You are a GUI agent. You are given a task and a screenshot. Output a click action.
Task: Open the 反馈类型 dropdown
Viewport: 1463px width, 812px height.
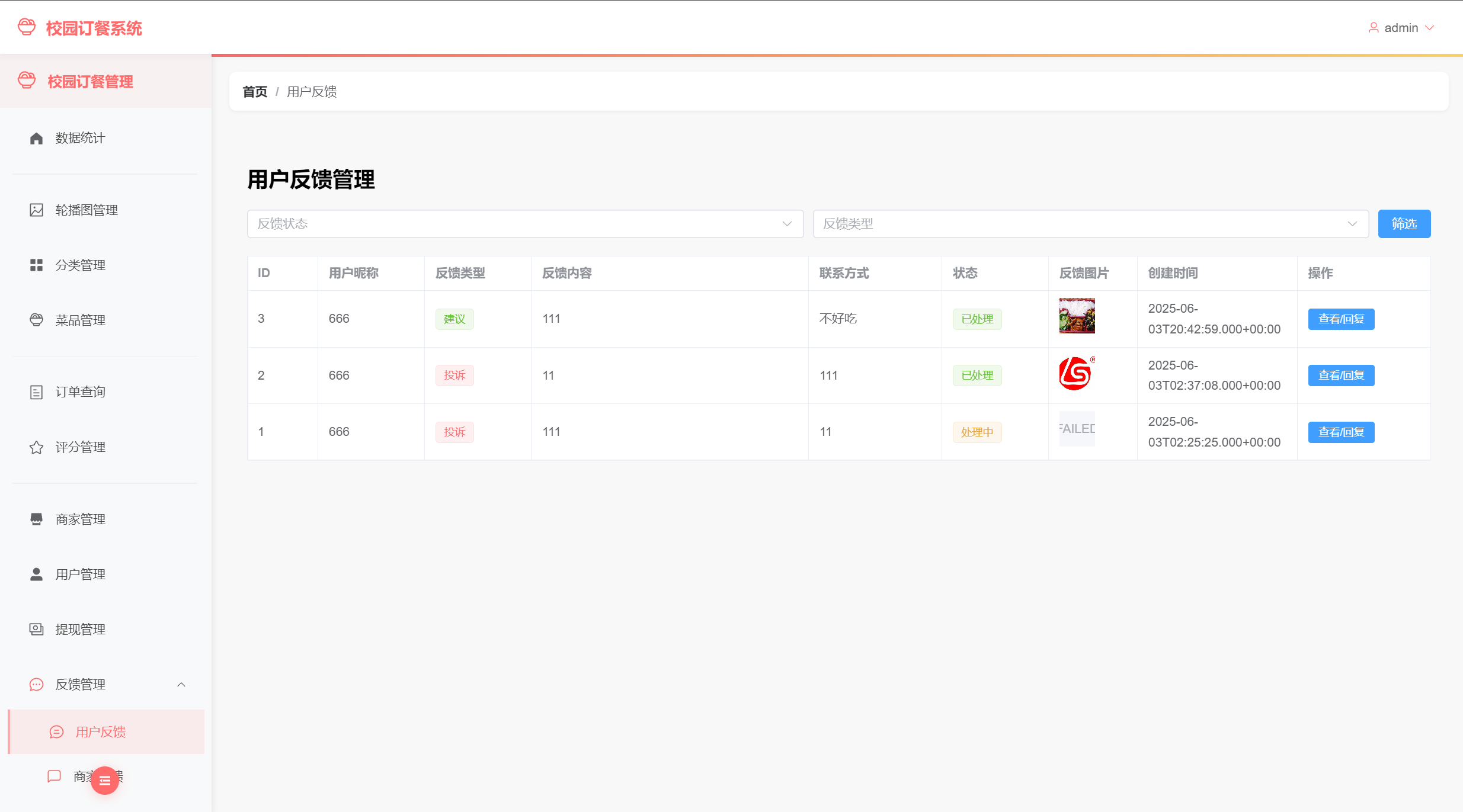(1090, 224)
